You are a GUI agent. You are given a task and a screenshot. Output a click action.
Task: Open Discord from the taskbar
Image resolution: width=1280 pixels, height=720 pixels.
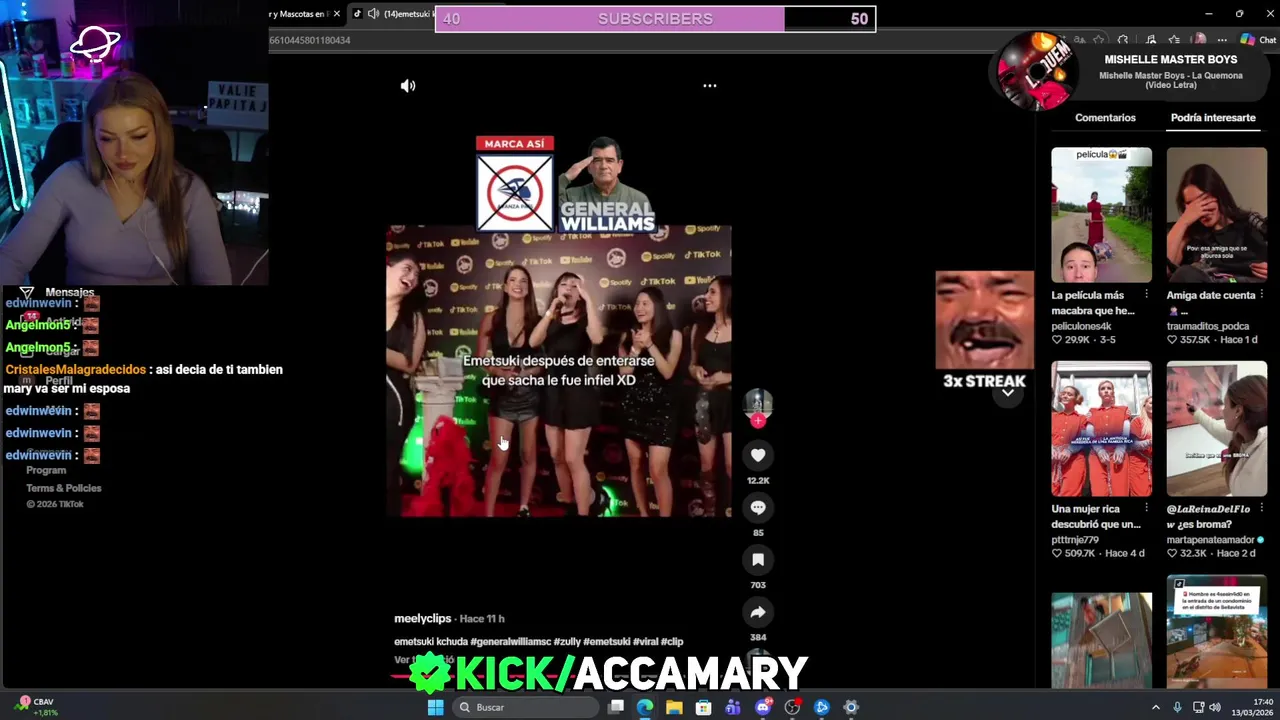763,707
